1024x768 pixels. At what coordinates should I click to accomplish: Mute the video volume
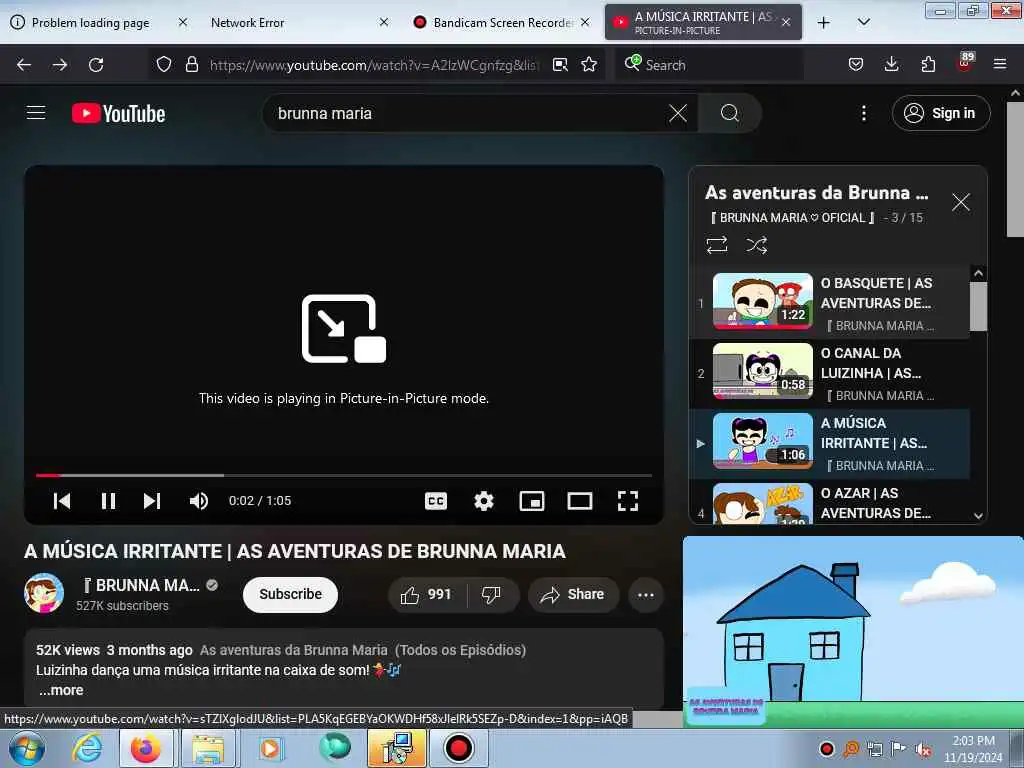[x=199, y=501]
